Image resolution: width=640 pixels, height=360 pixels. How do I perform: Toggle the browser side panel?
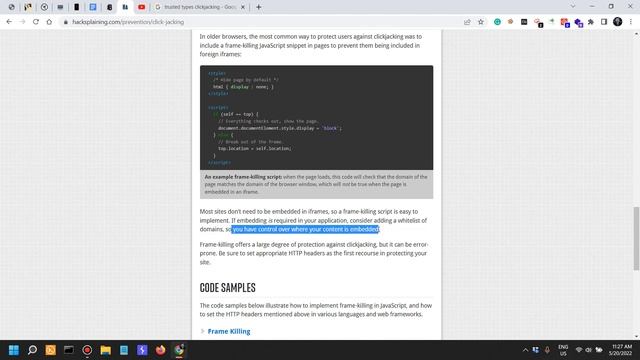[604, 22]
